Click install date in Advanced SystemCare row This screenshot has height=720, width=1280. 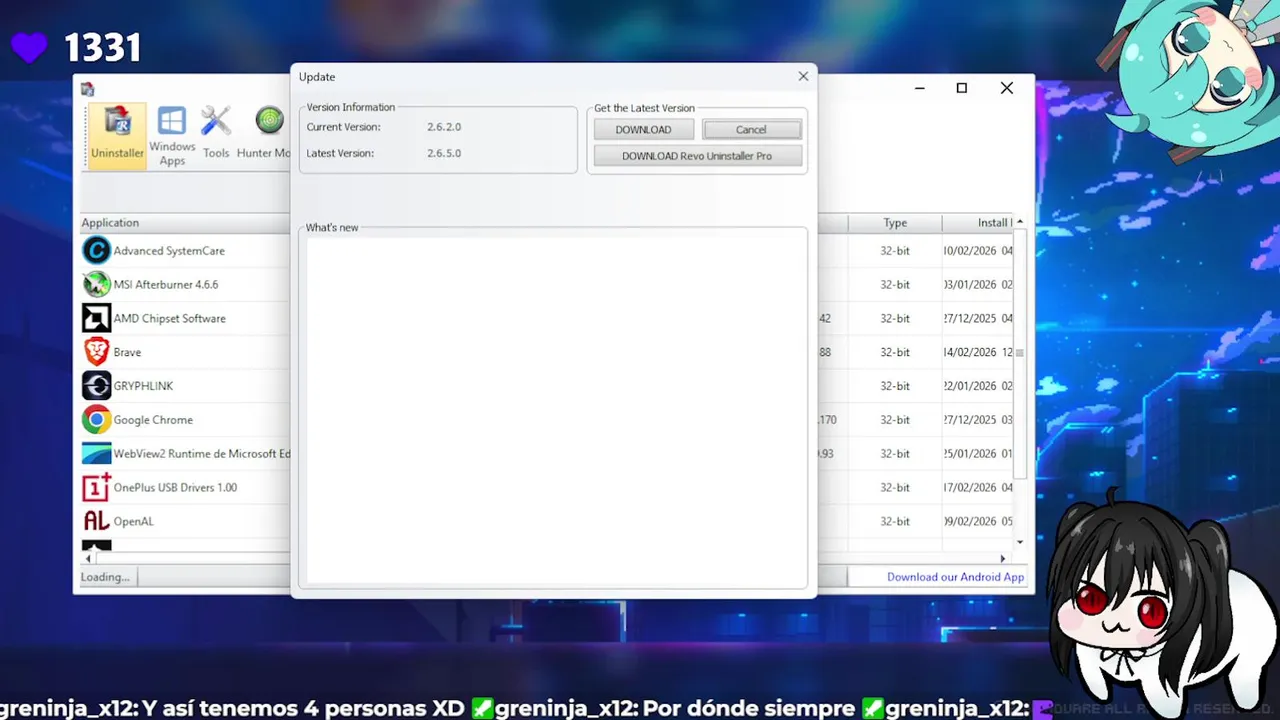(x=978, y=251)
